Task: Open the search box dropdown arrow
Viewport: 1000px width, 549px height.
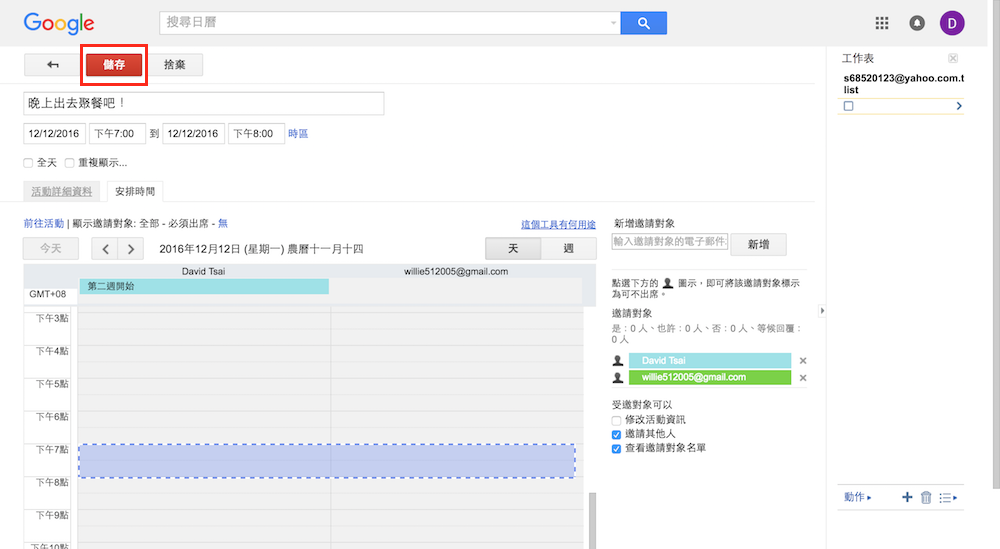Action: [x=613, y=23]
